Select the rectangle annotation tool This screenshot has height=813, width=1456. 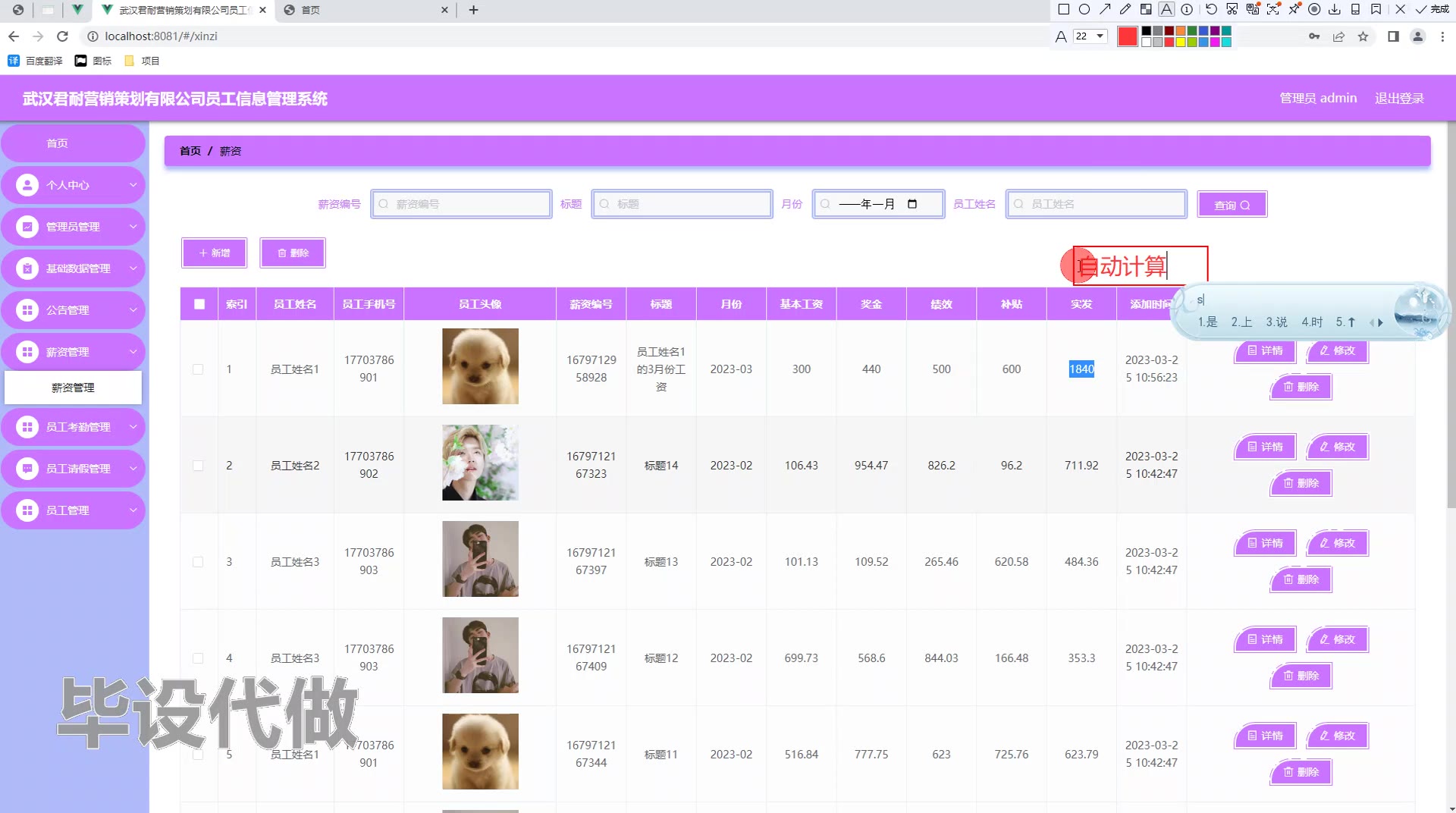pyautogui.click(x=1063, y=10)
